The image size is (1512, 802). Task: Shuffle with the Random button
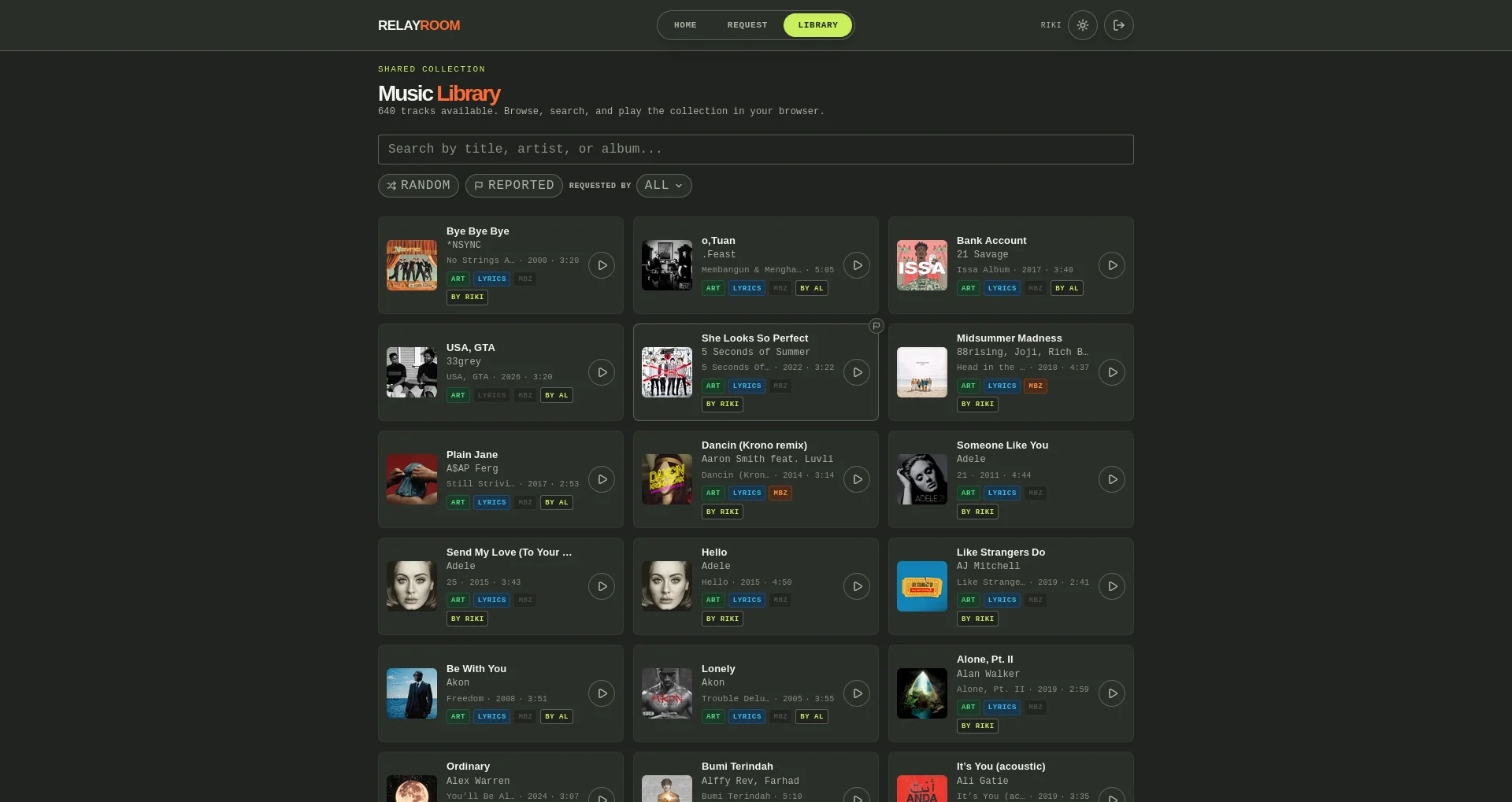(418, 186)
